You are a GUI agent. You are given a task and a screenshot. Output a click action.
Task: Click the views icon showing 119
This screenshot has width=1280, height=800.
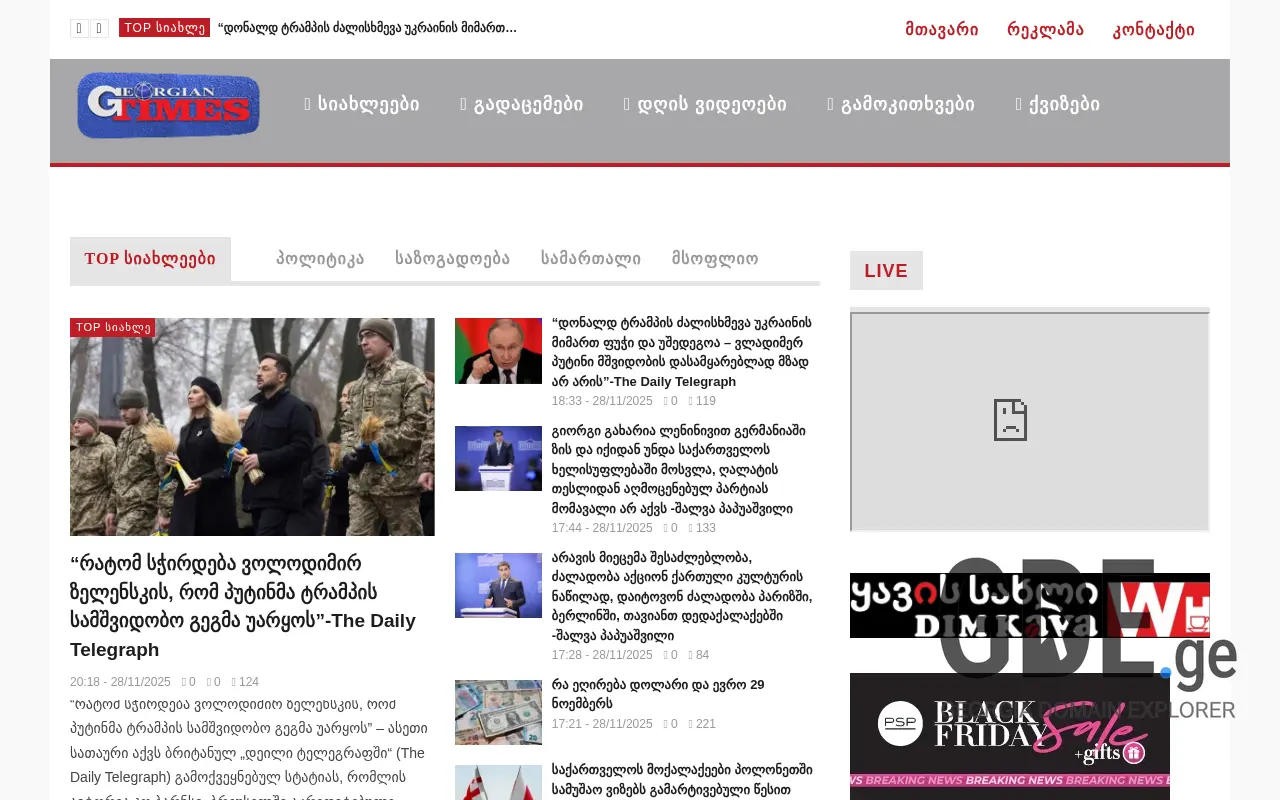690,401
